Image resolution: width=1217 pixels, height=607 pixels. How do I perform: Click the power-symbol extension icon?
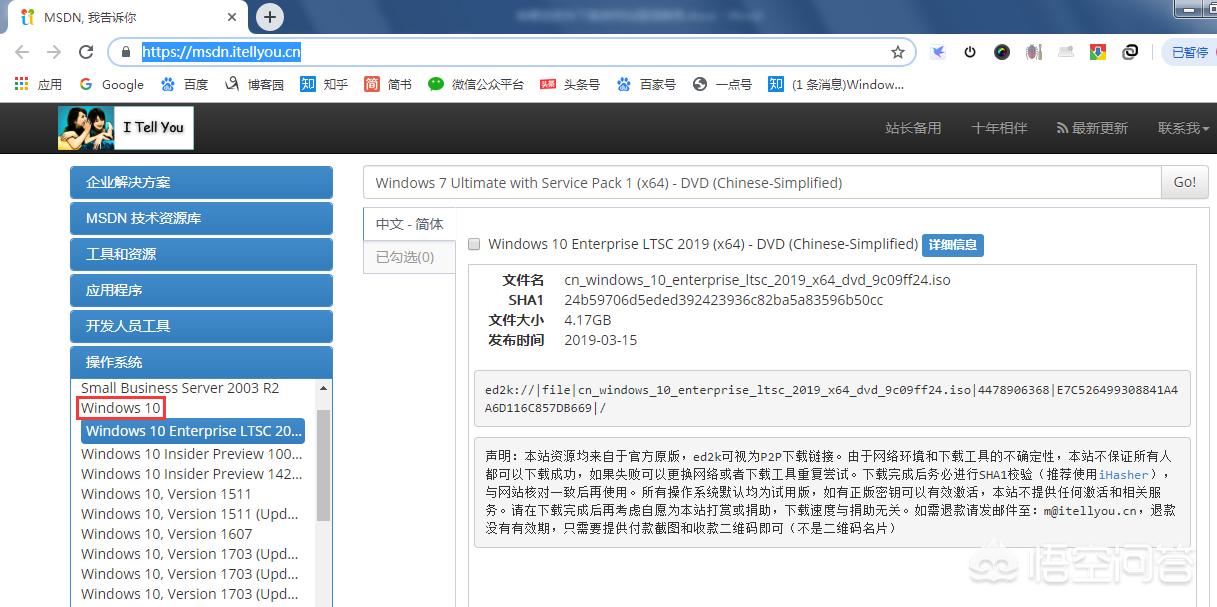click(969, 52)
